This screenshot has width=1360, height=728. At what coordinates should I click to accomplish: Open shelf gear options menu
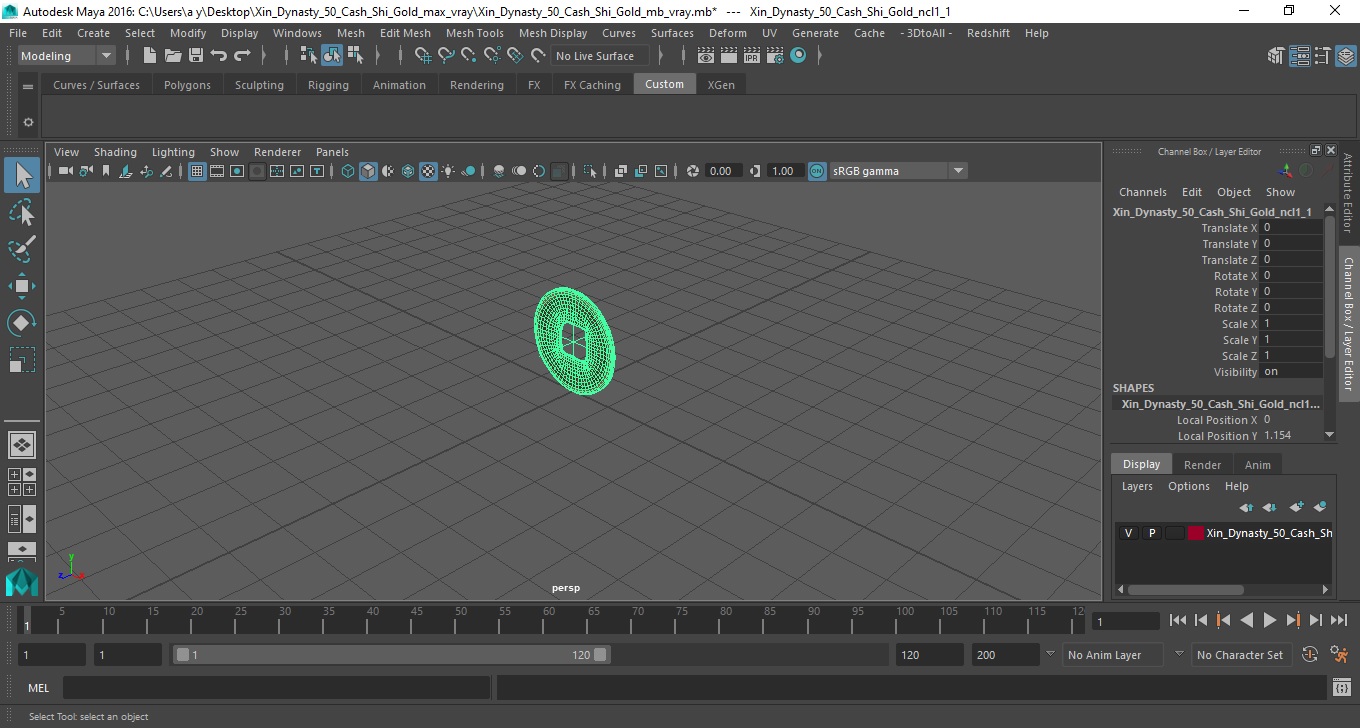(x=28, y=123)
